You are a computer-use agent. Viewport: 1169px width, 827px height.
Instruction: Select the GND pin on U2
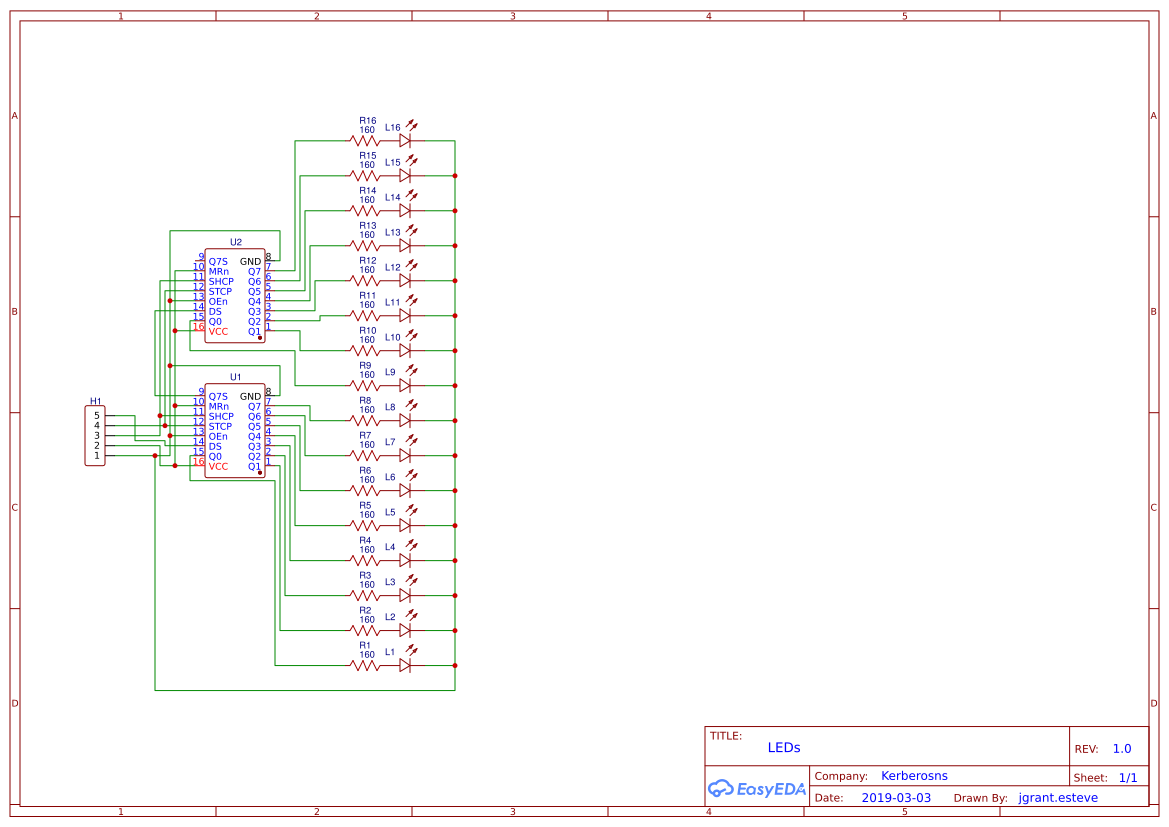pyautogui.click(x=249, y=261)
